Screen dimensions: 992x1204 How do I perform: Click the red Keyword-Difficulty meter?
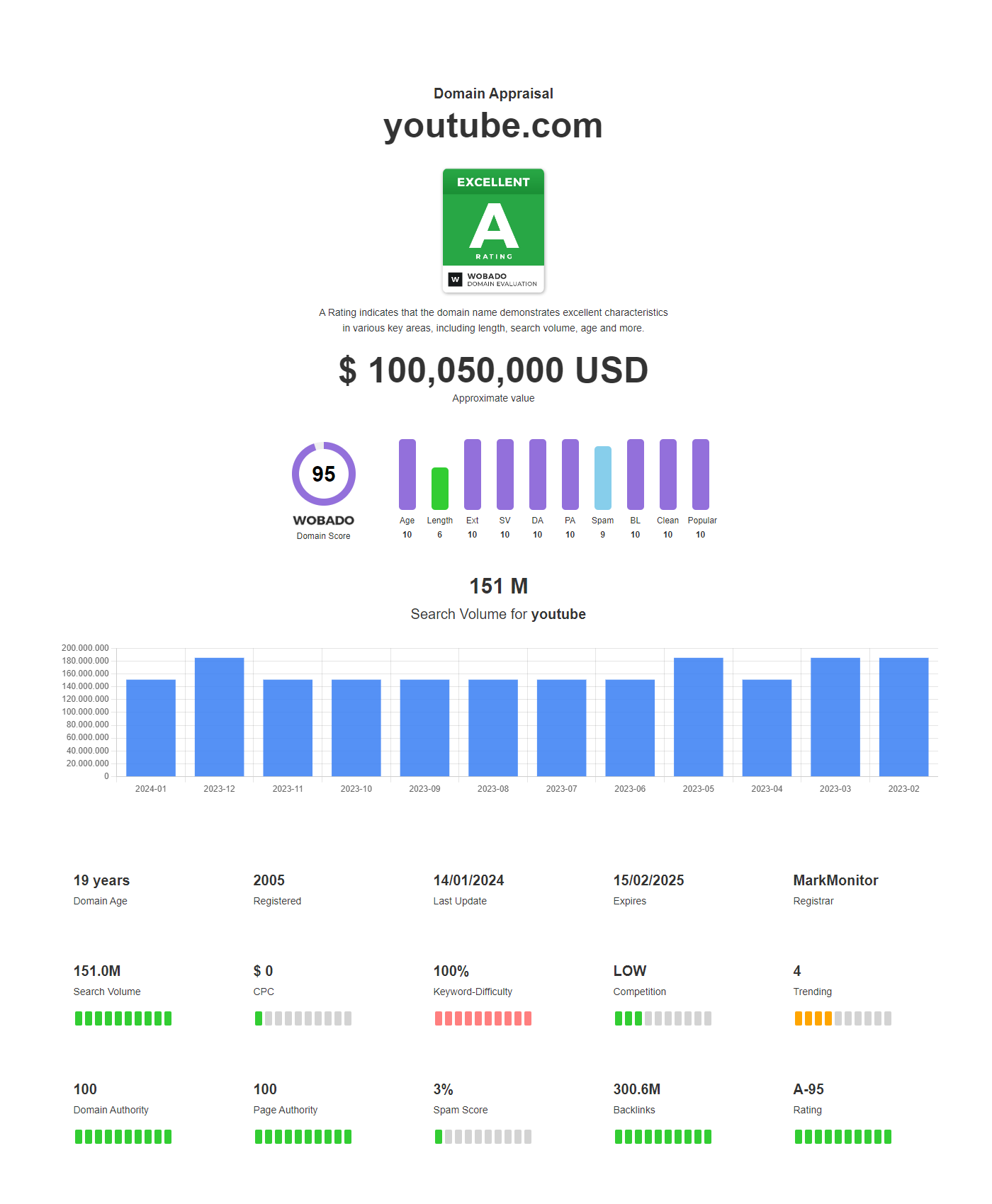[483, 1018]
